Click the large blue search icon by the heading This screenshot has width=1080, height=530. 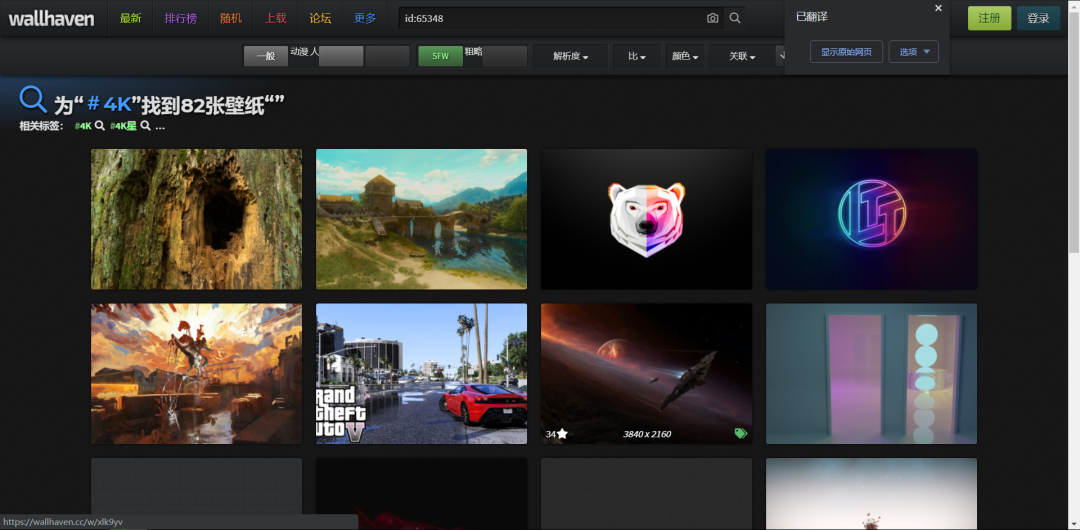pyautogui.click(x=32, y=100)
